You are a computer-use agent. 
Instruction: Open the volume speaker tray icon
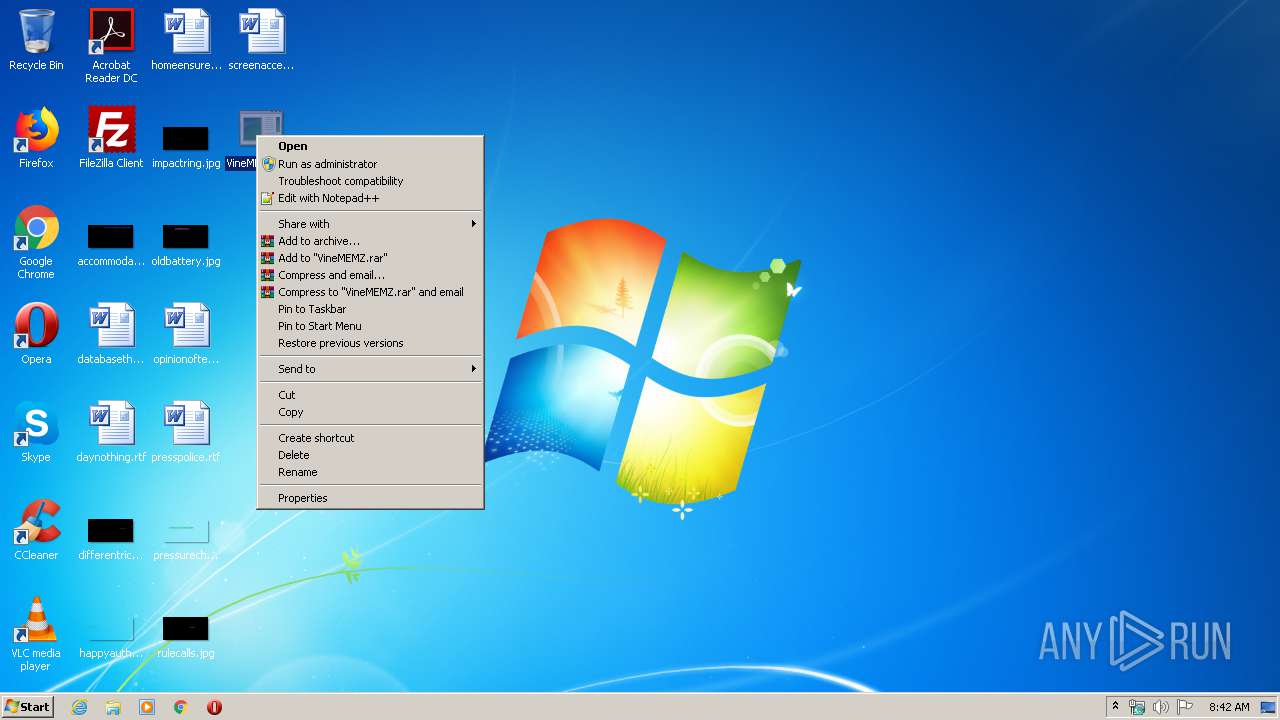(x=1160, y=707)
